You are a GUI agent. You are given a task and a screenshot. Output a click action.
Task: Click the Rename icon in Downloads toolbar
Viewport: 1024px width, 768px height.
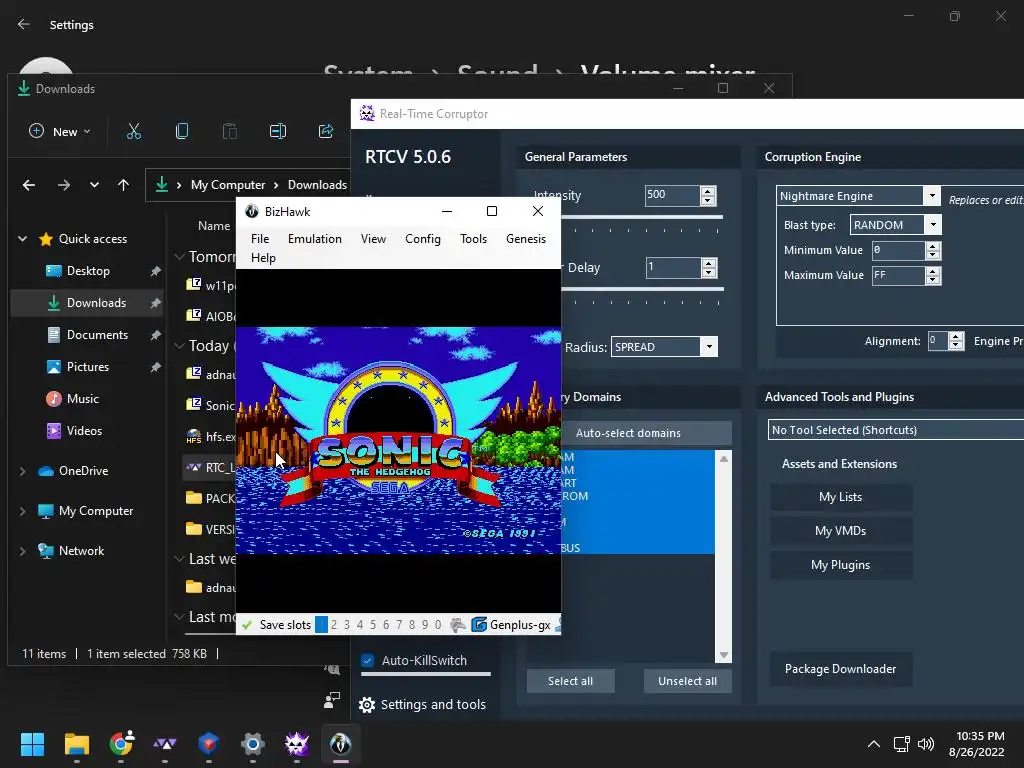tap(278, 131)
